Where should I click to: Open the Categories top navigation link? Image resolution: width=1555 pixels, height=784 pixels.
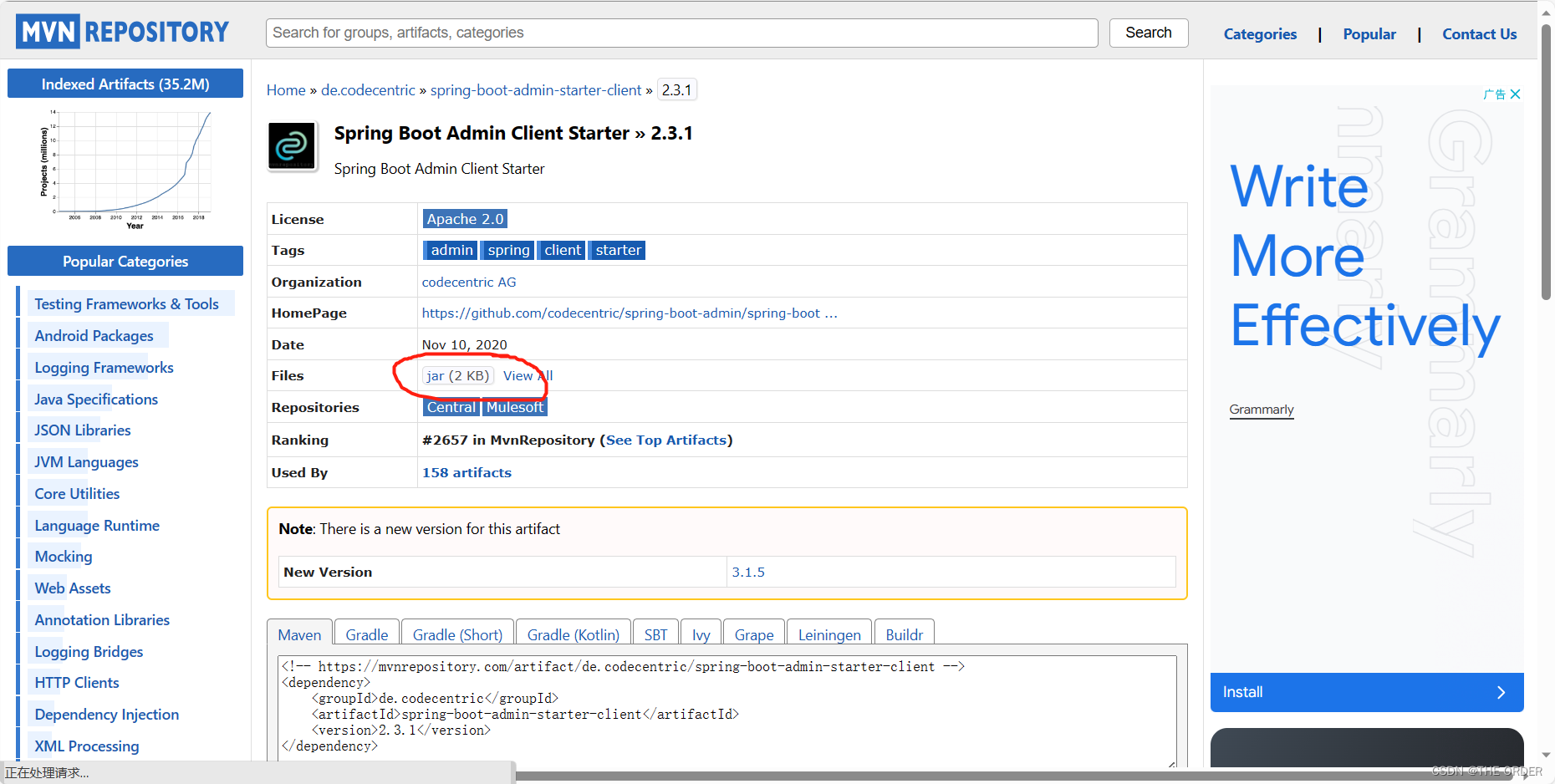[1260, 34]
